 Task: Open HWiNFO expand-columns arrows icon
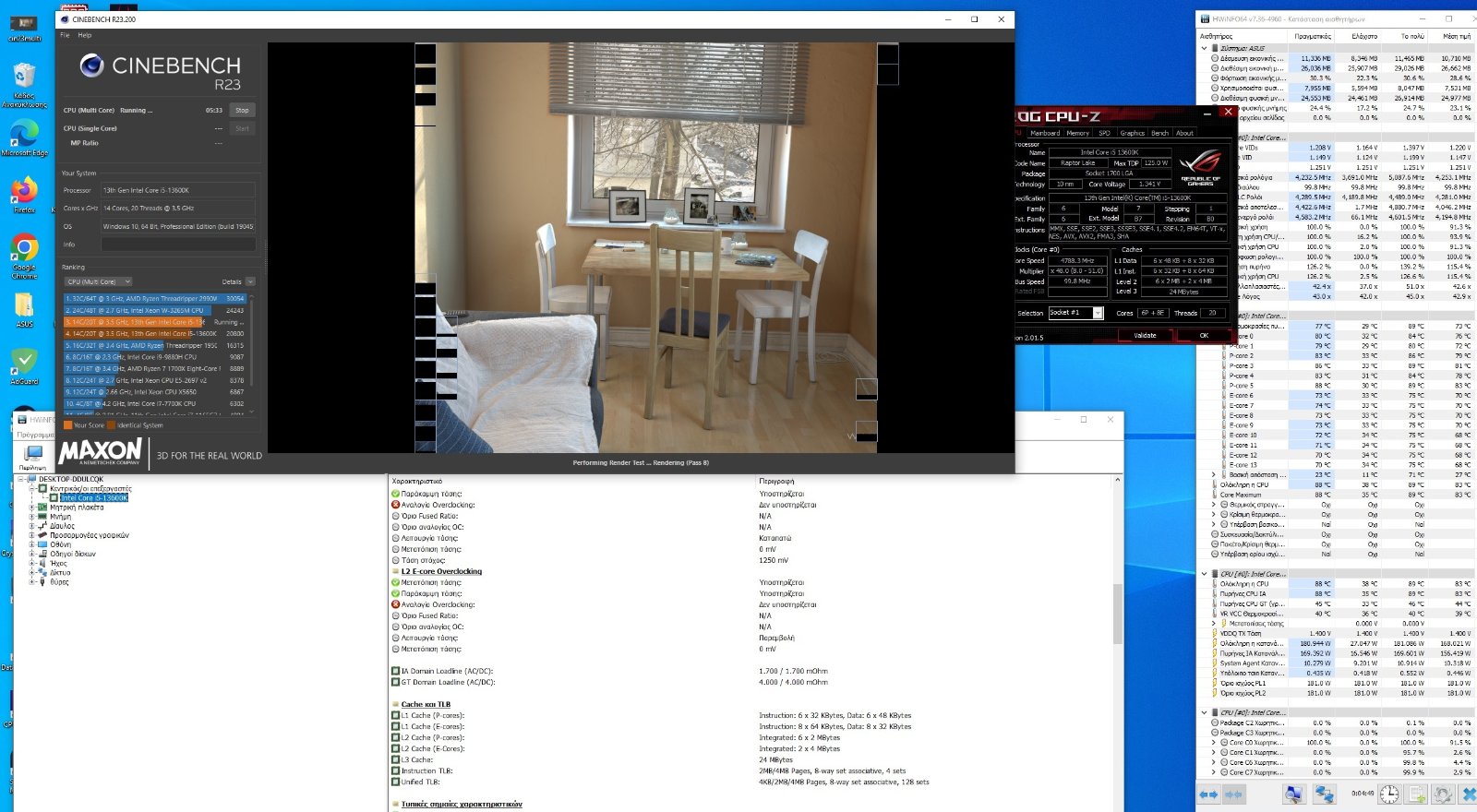click(1208, 794)
